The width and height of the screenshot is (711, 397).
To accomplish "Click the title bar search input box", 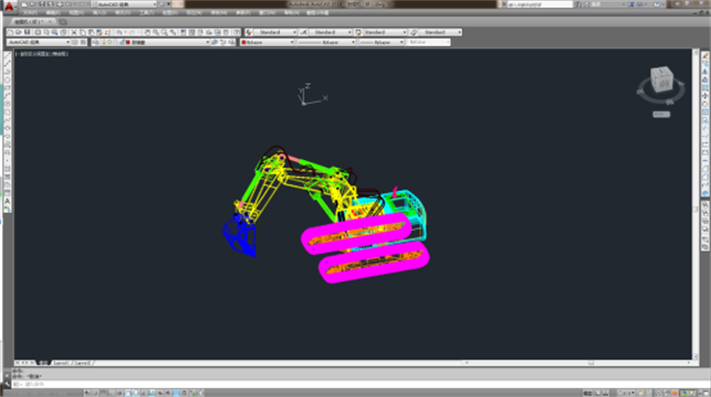I will [x=540, y=4].
